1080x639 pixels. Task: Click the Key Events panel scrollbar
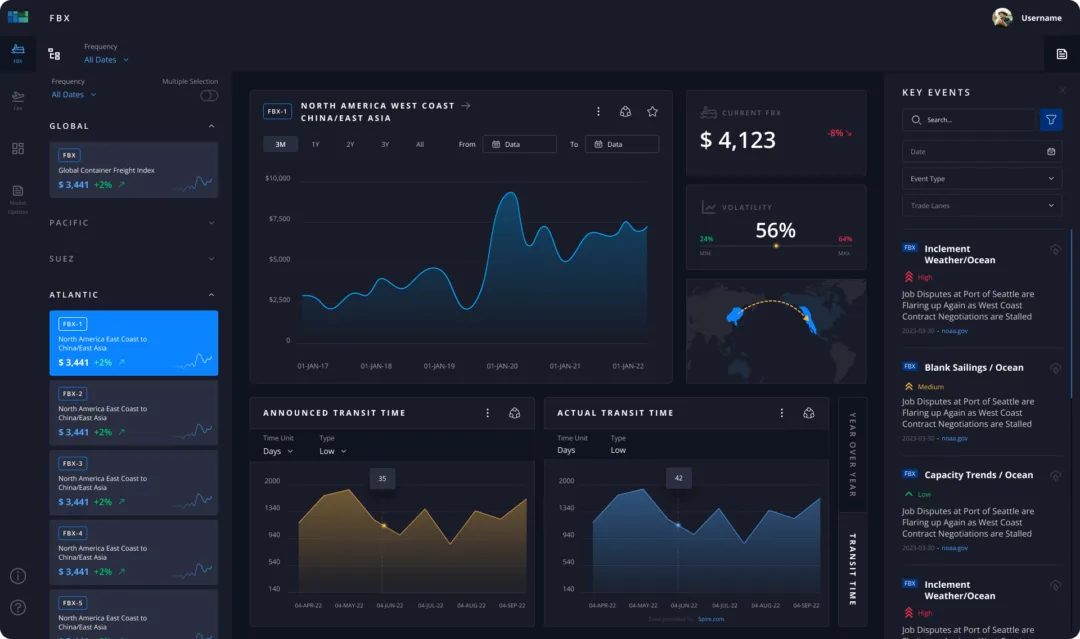(x=1071, y=313)
